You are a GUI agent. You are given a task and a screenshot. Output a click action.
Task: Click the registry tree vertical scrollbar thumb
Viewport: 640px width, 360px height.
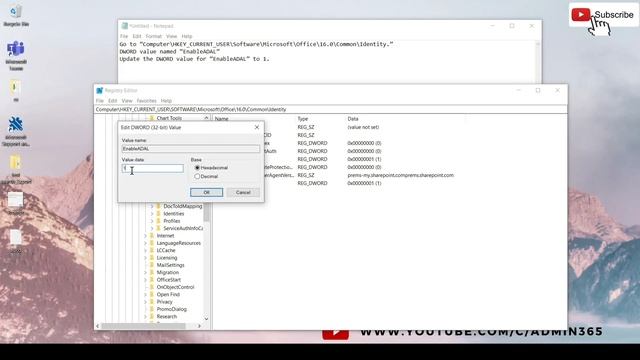[207, 213]
